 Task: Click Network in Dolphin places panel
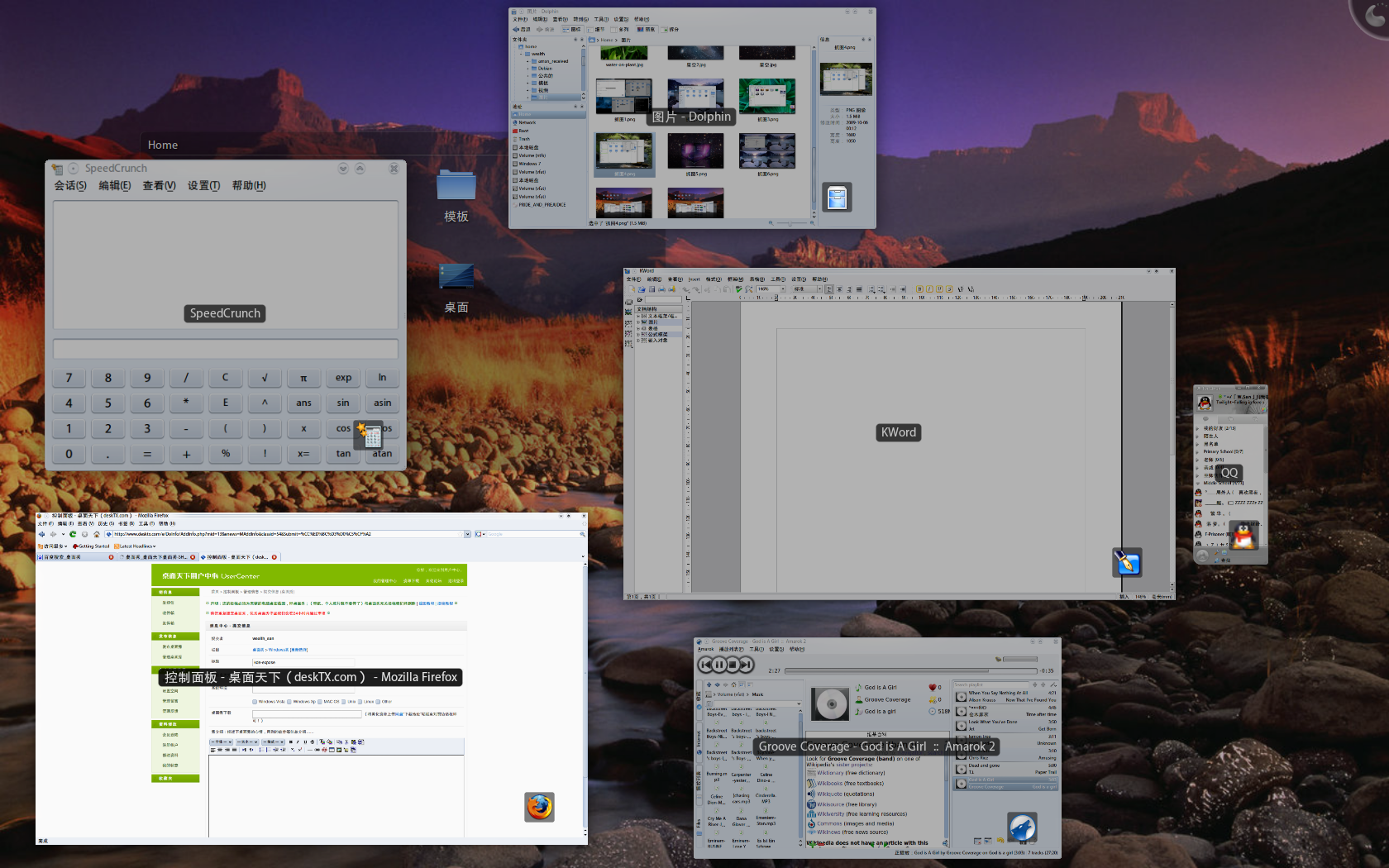(526, 122)
